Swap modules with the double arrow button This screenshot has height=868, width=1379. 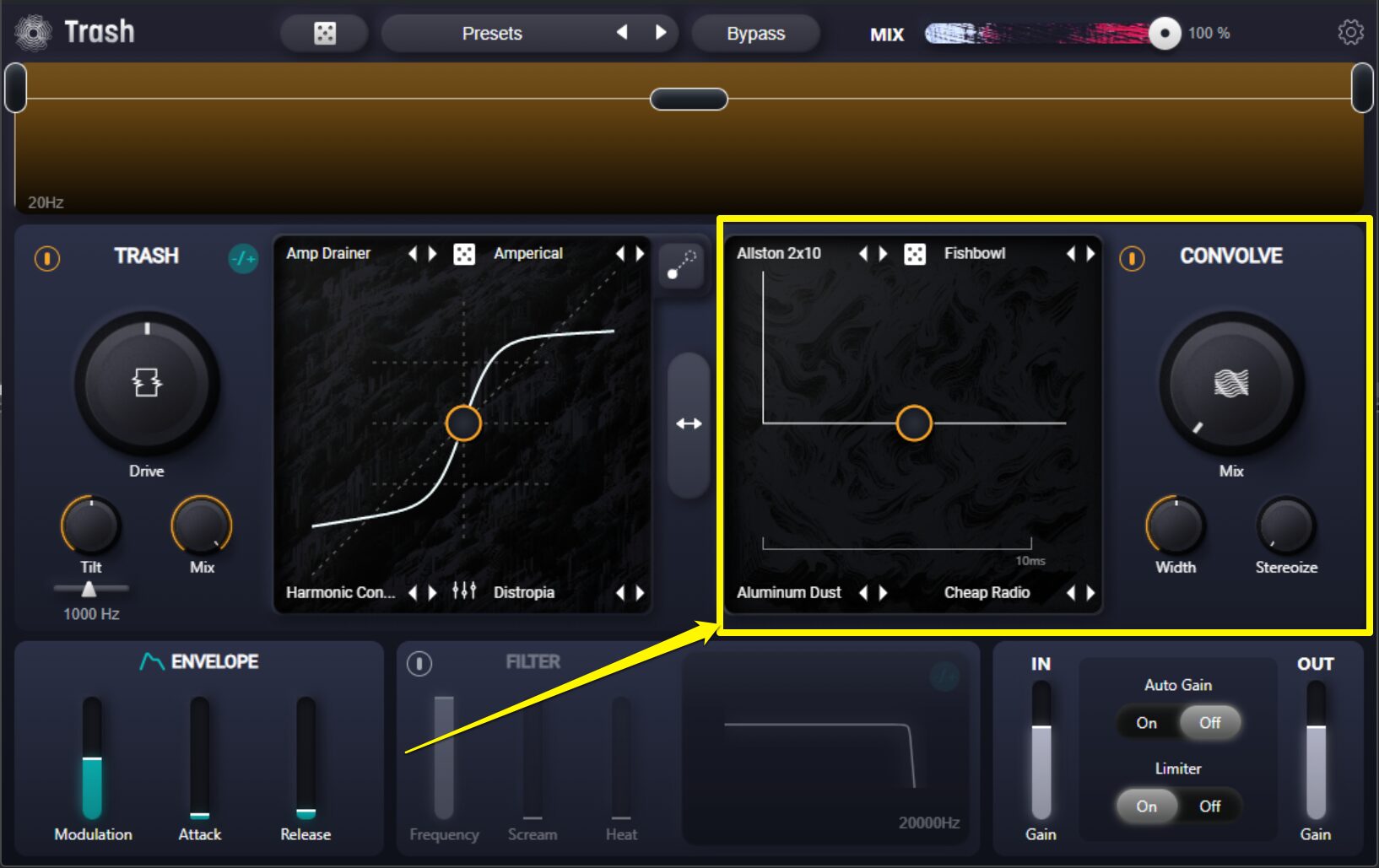[689, 424]
